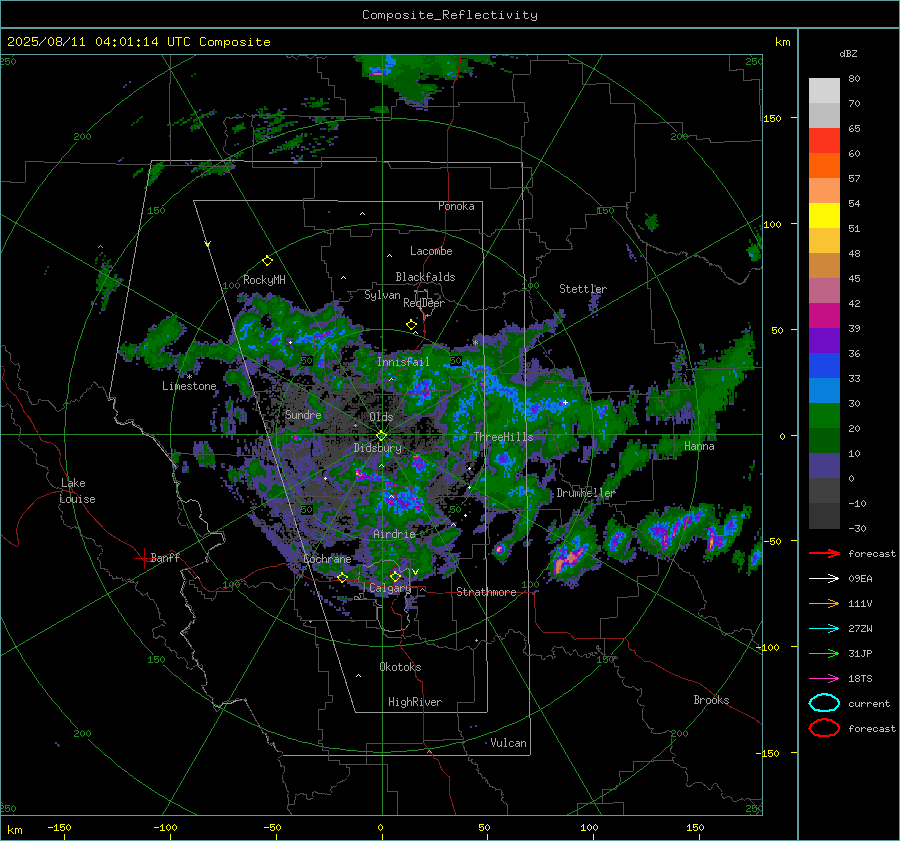900x841 pixels.
Task: Click the Didsbury city label
Action: pos(378,448)
